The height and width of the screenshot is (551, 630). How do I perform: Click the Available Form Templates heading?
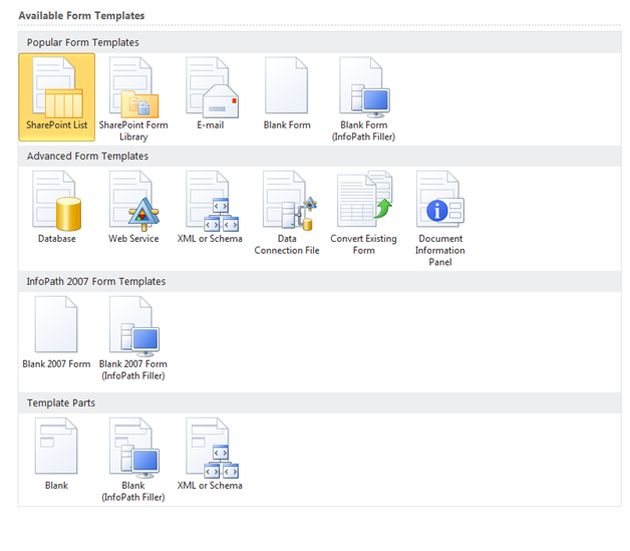[x=82, y=16]
